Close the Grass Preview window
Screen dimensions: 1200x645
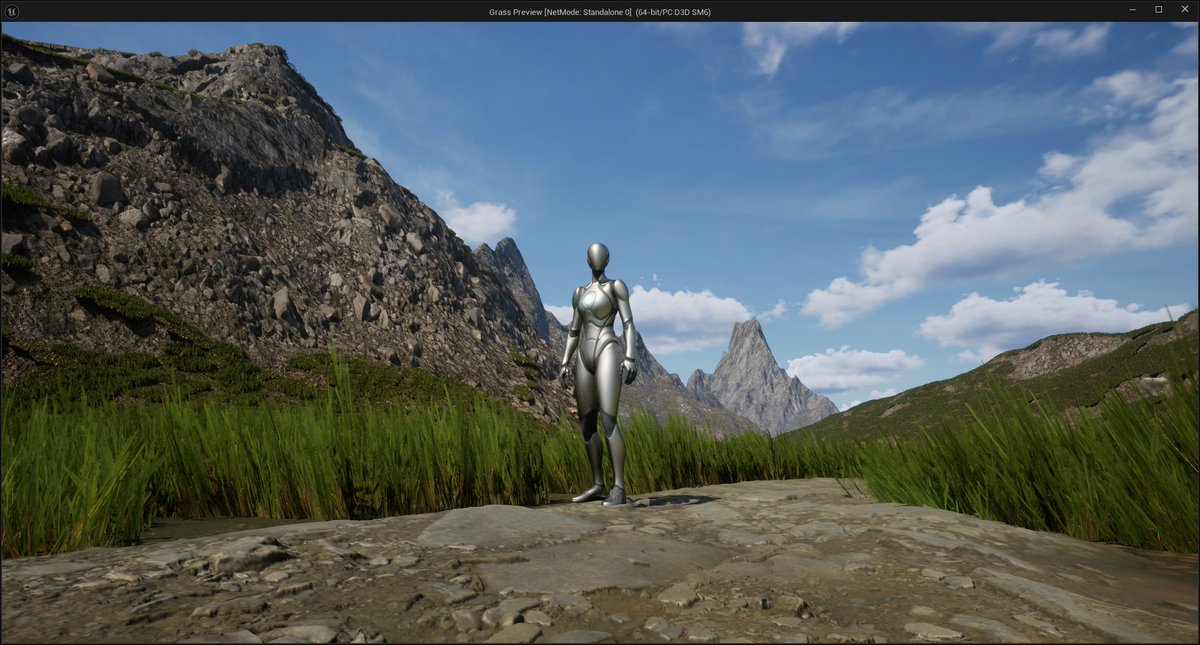[1184, 10]
